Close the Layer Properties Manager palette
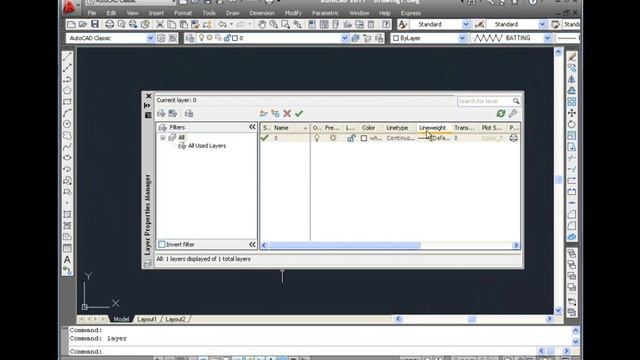 [x=148, y=96]
